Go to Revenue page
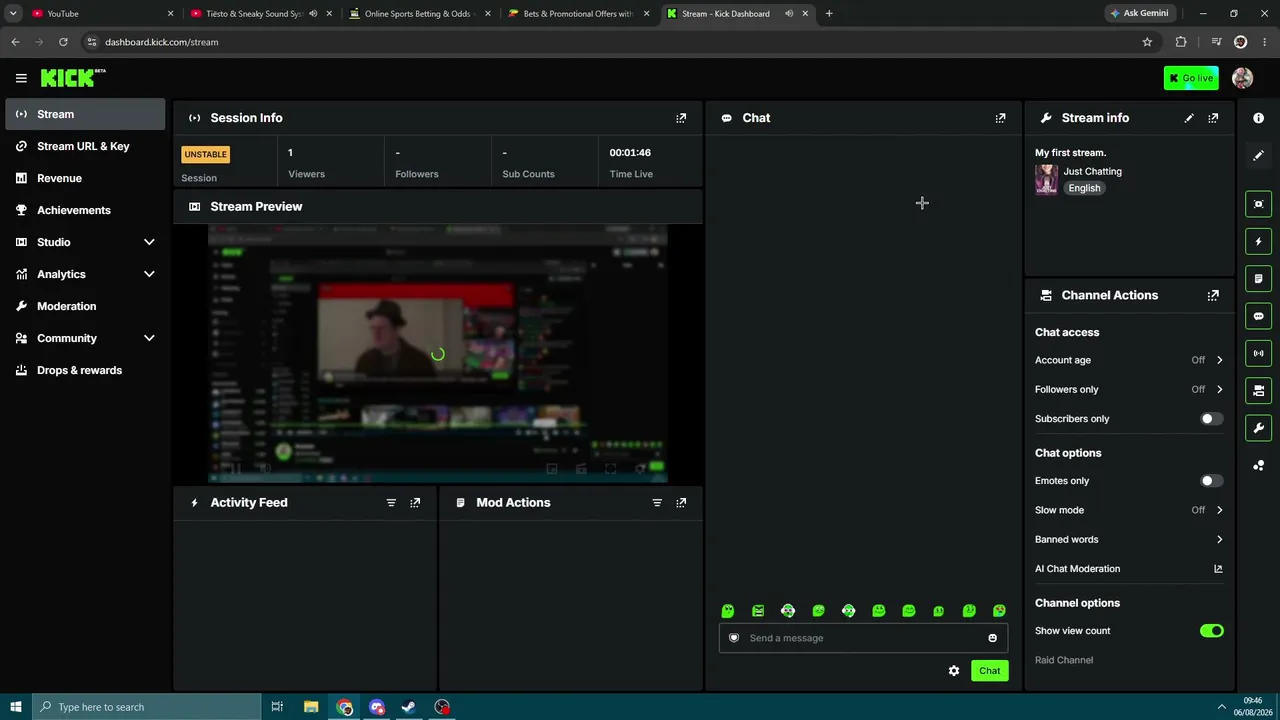Image resolution: width=1280 pixels, height=720 pixels. (x=85, y=178)
